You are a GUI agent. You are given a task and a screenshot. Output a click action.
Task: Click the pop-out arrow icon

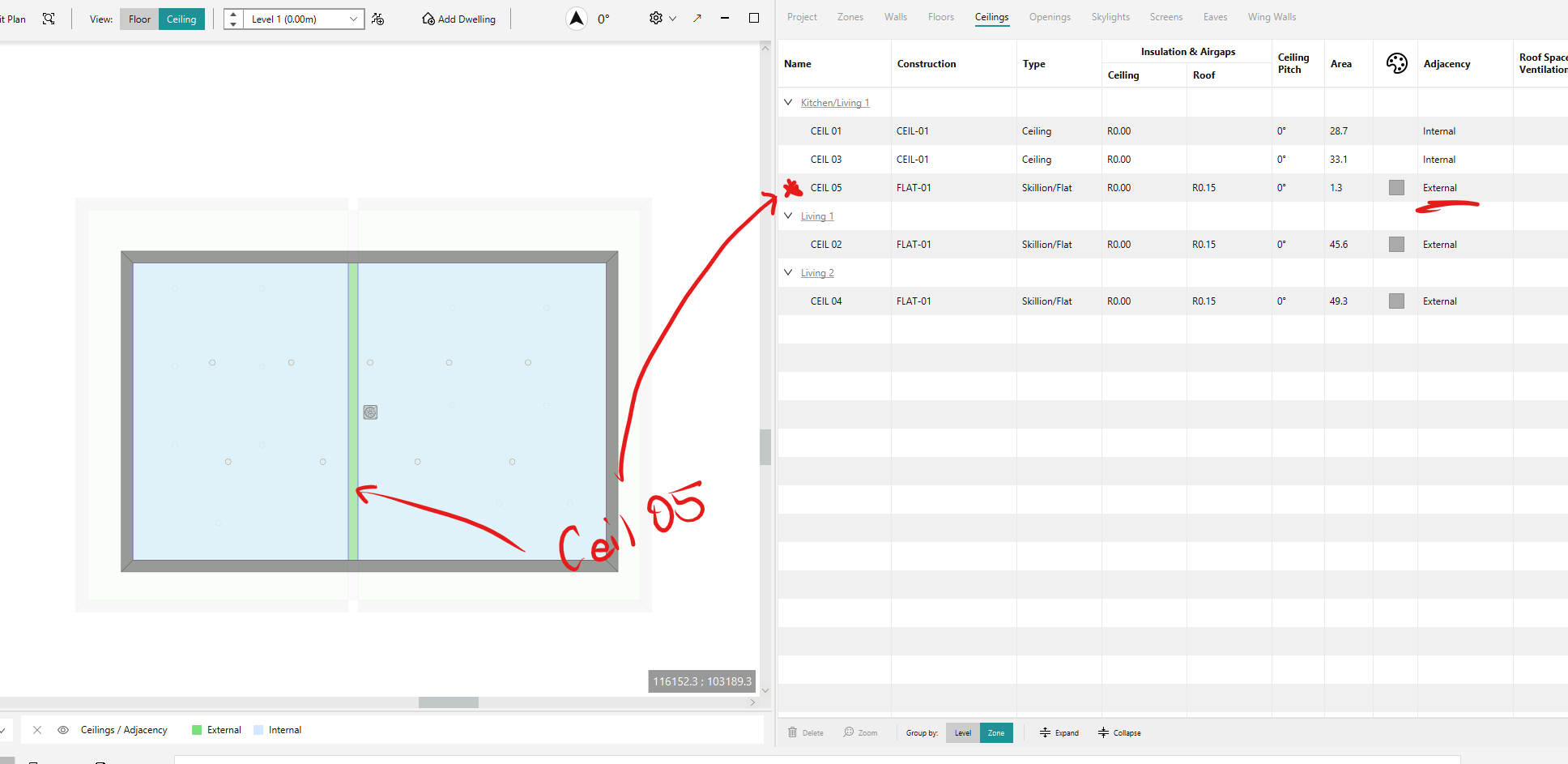point(697,18)
